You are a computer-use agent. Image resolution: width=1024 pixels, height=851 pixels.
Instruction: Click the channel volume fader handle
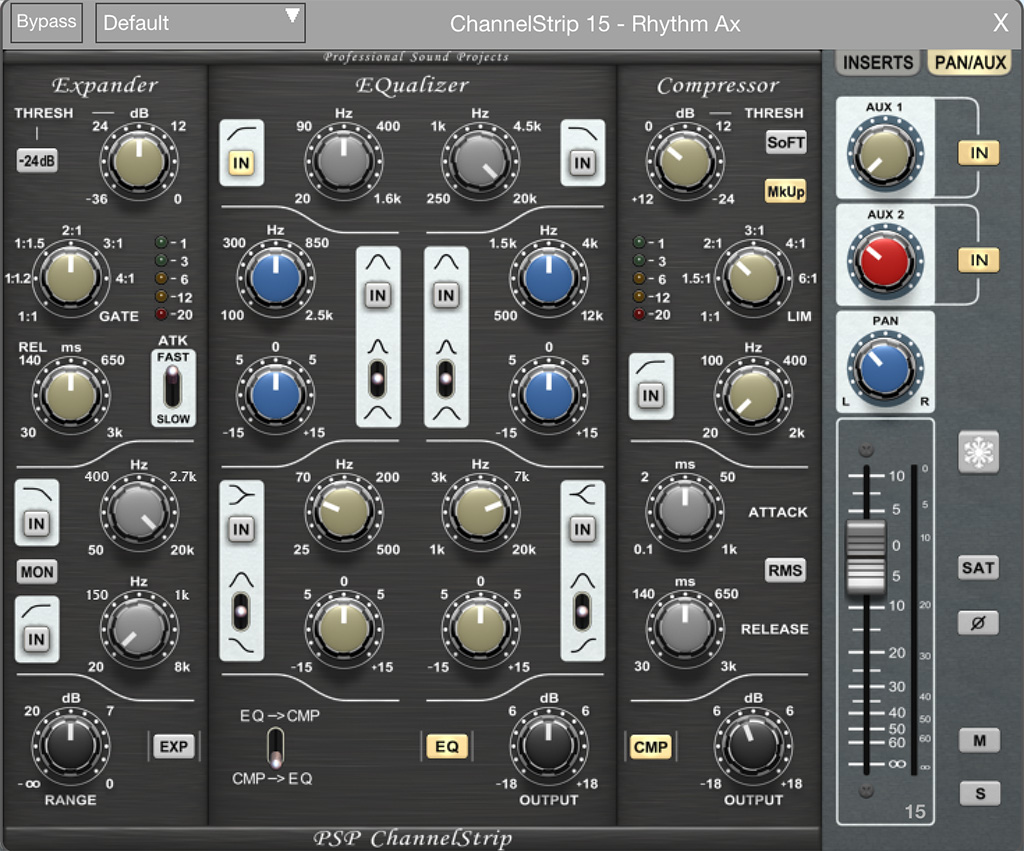[866, 557]
